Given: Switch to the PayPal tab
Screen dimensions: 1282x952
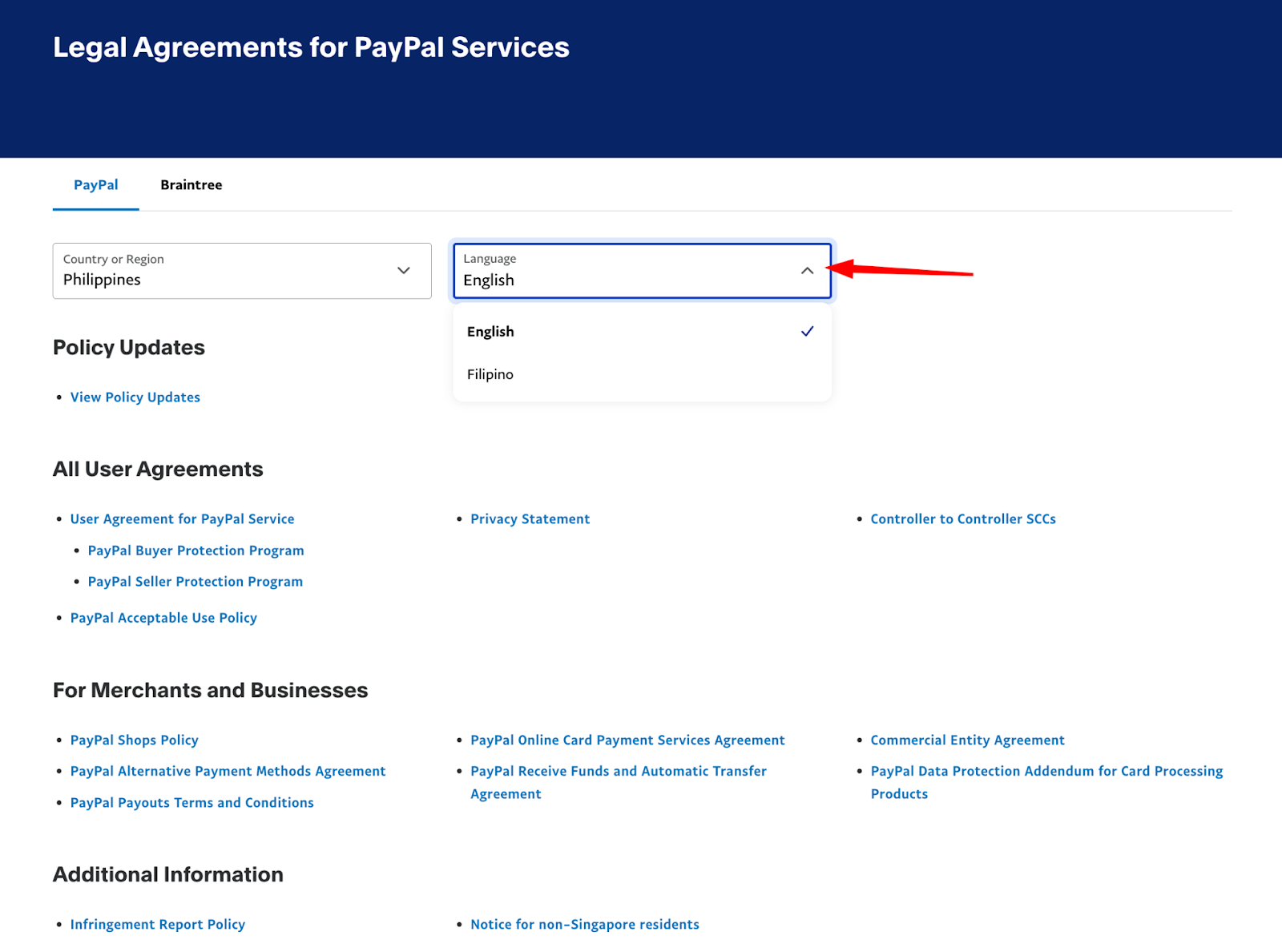Looking at the screenshot, I should pyautogui.click(x=96, y=185).
